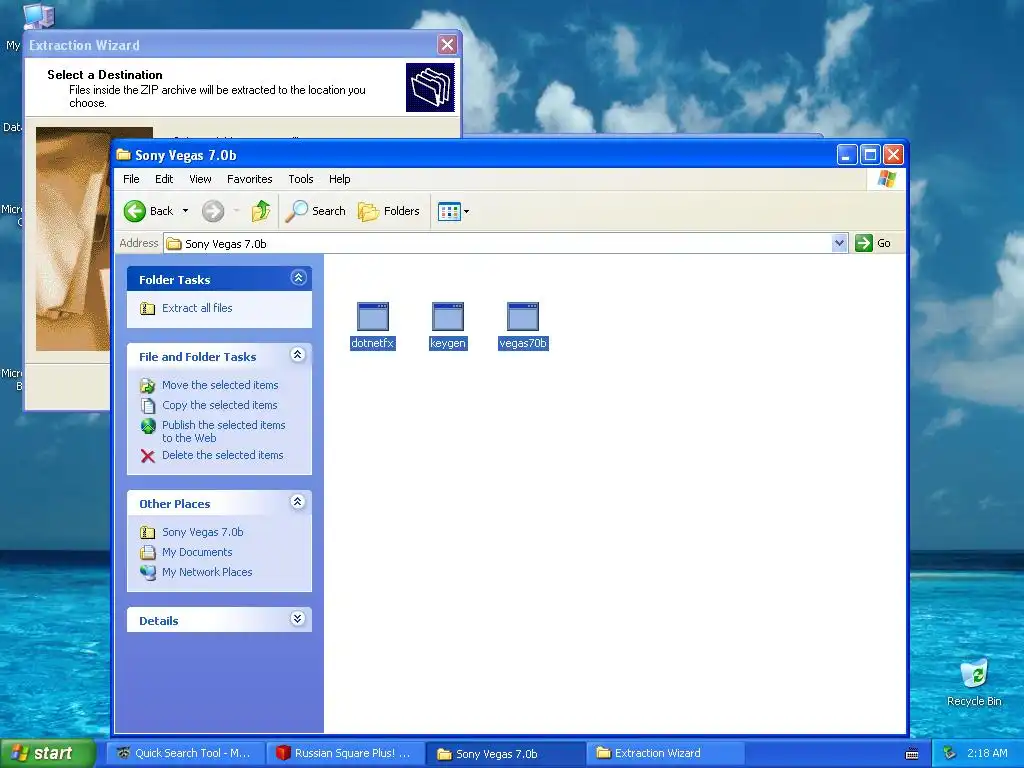This screenshot has height=768, width=1024.
Task: Switch to Quick Search Tool taskbar button
Action: coord(185,753)
